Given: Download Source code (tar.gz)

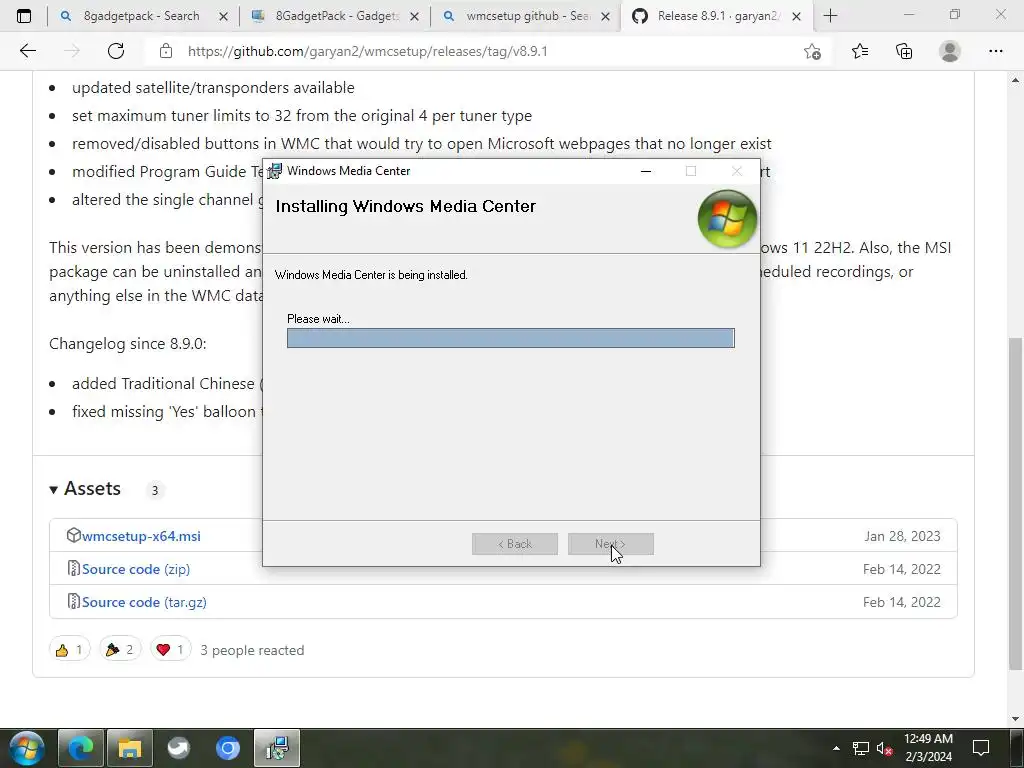Looking at the screenshot, I should pyautogui.click(x=144, y=602).
